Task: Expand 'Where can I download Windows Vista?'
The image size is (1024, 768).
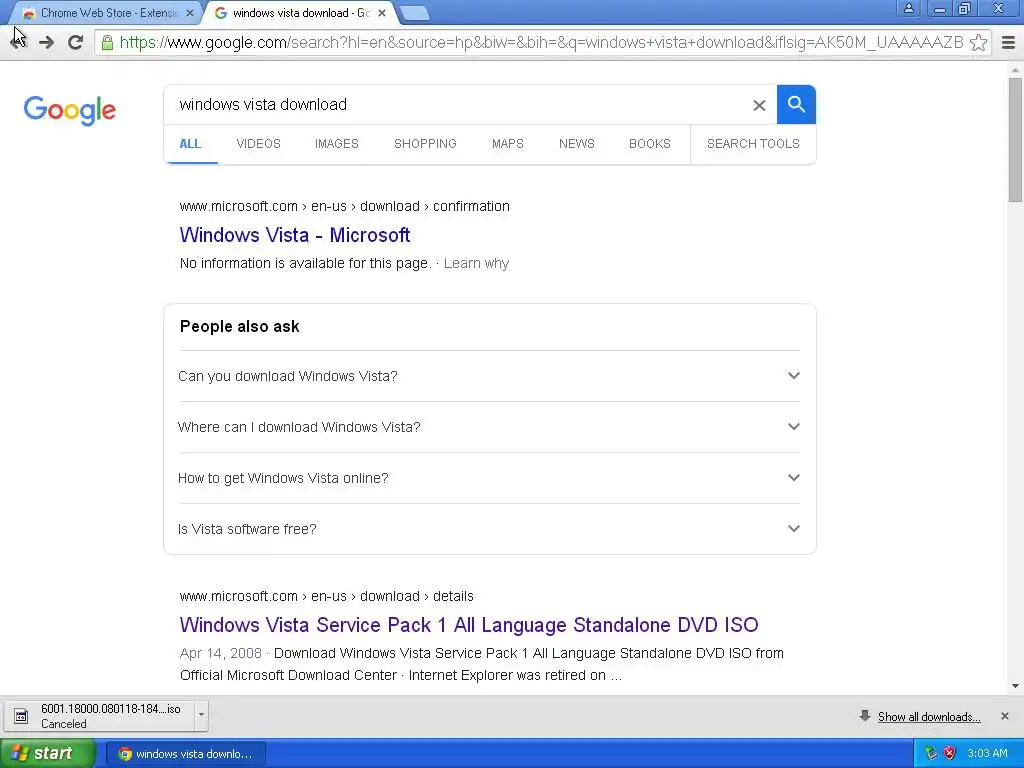Action: tap(488, 427)
